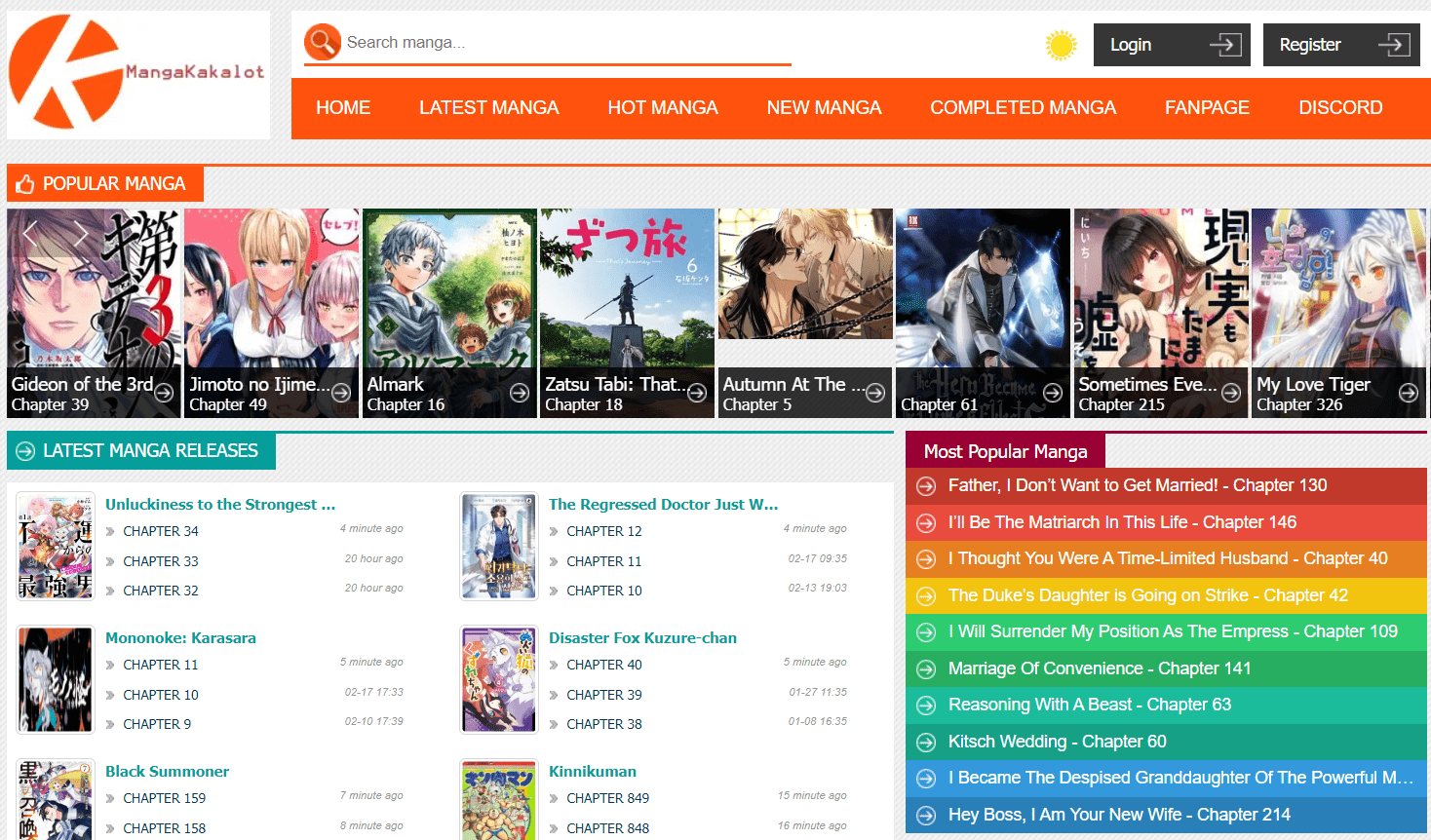Viewport: 1431px width, 840px height.
Task: Open Chapter 159 of Black Summoner
Action: (x=165, y=799)
